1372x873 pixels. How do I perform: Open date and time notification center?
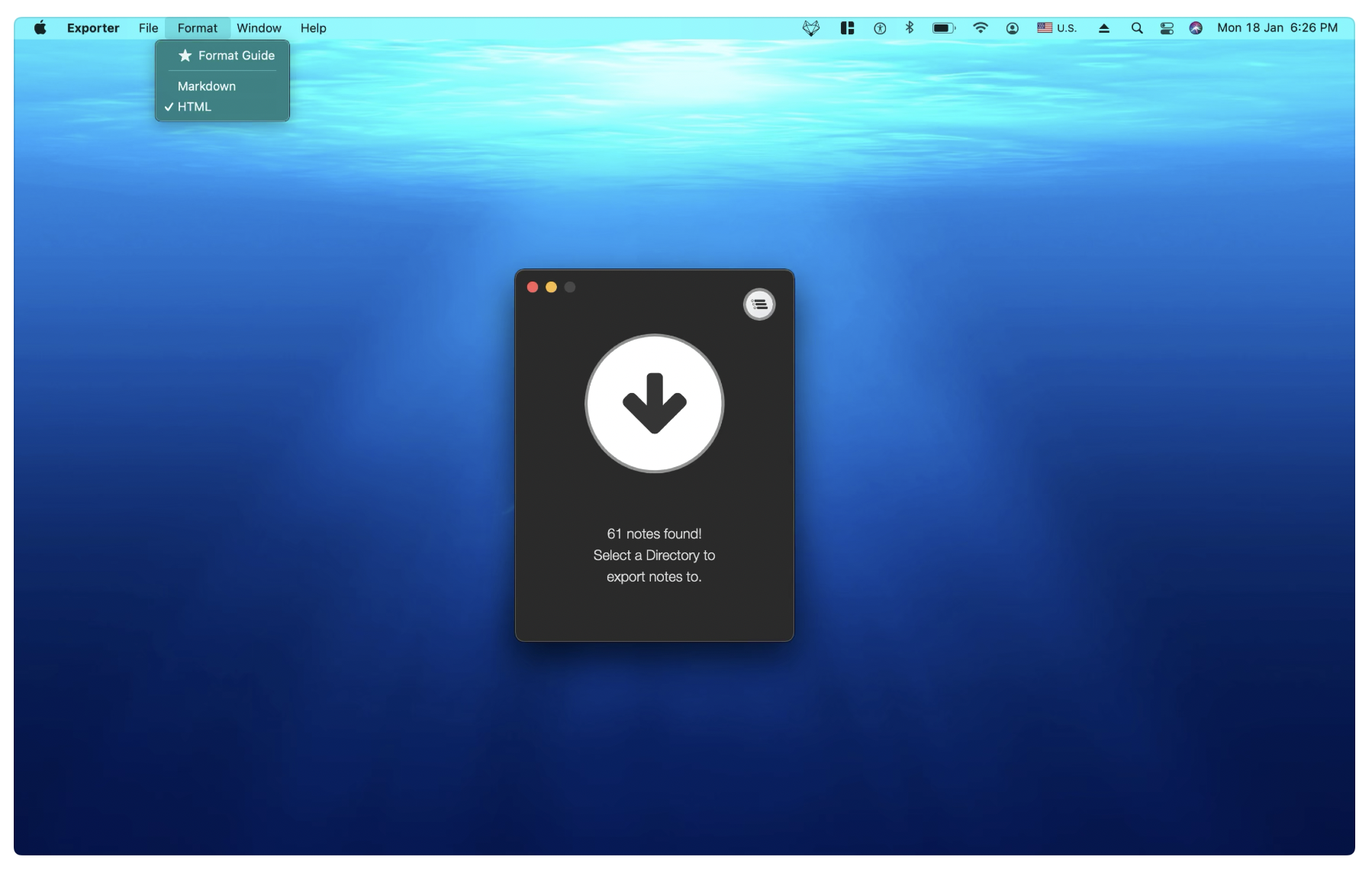pos(1277,28)
